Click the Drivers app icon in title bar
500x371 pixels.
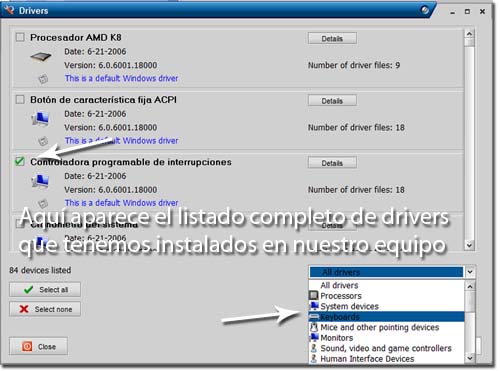coord(9,10)
